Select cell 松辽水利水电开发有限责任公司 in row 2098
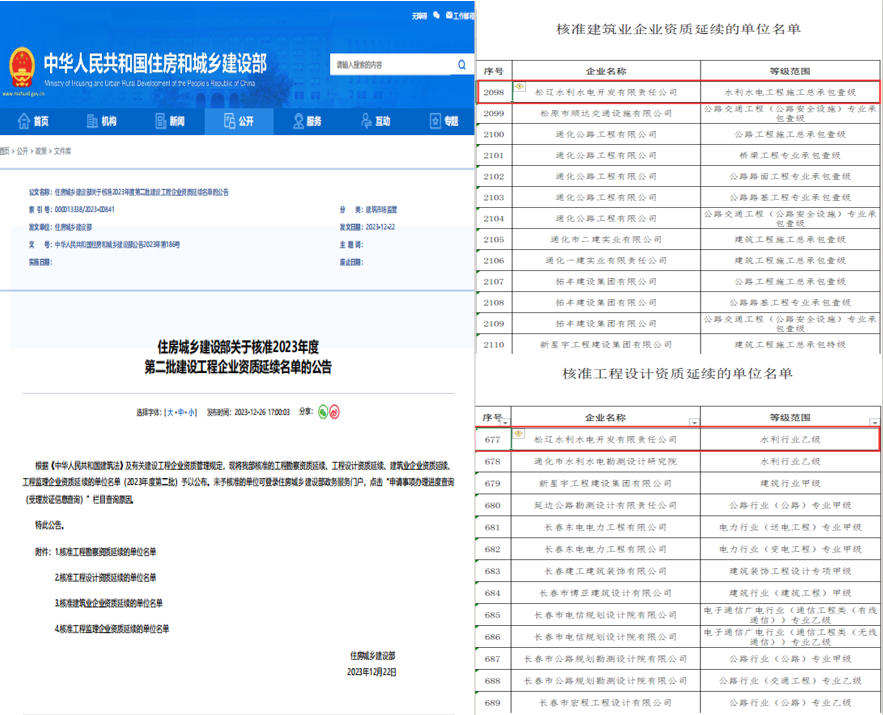This screenshot has height=715, width=883. coord(604,91)
